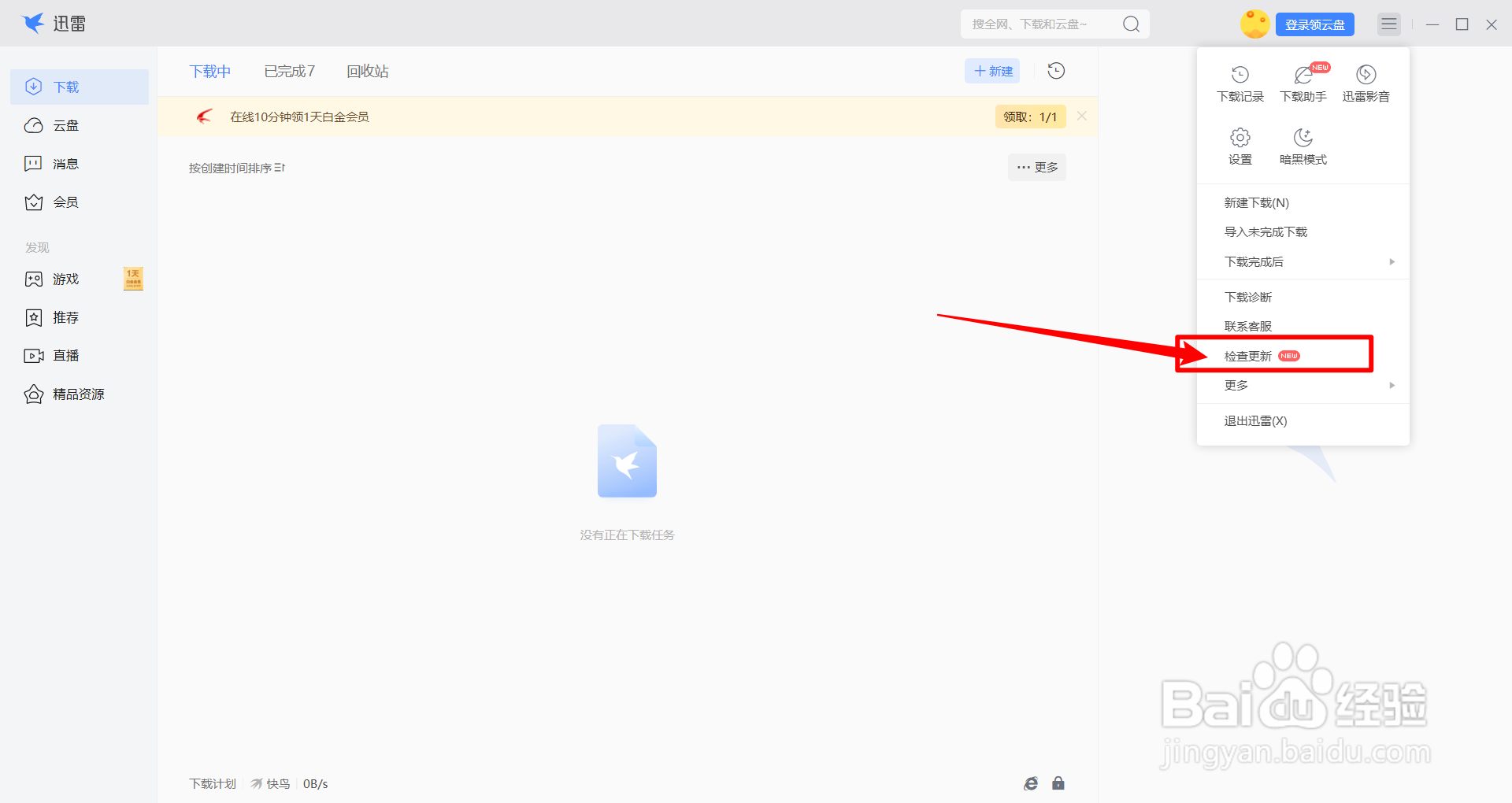Toggle the hamburger main menu icon
Screen dimensions: 1512x803
tap(1389, 24)
